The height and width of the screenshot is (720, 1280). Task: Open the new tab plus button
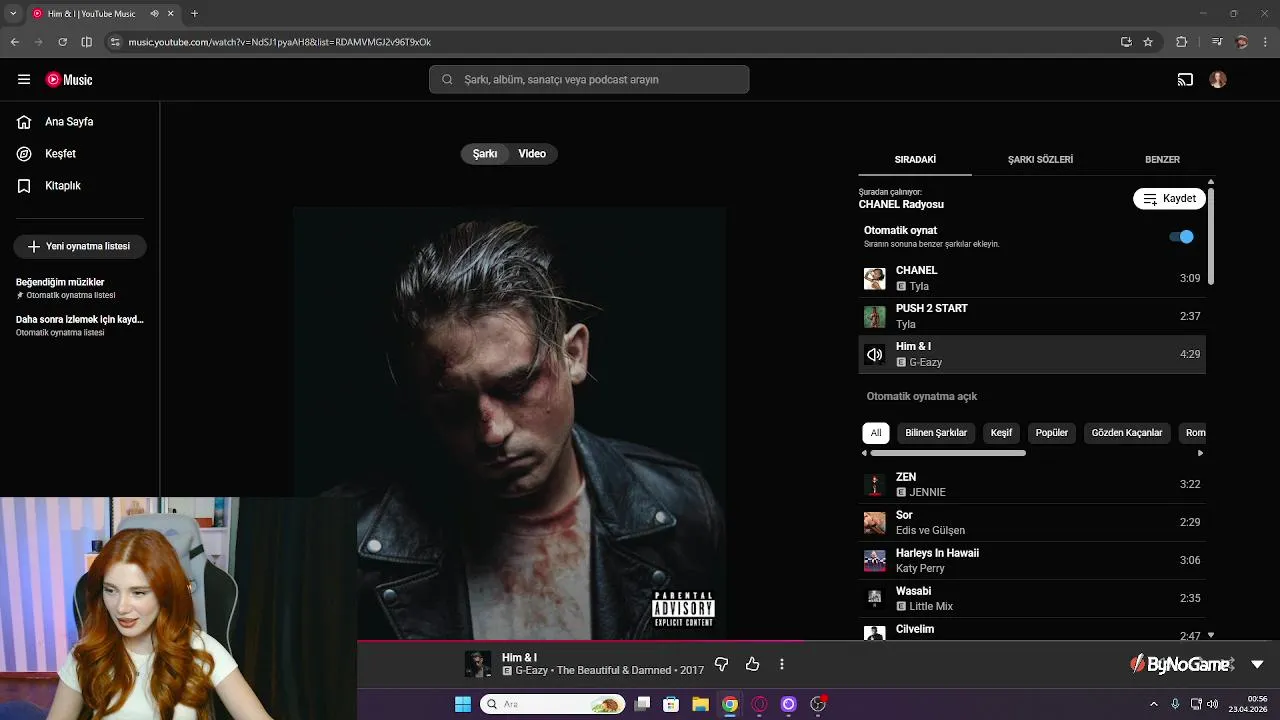pos(194,14)
